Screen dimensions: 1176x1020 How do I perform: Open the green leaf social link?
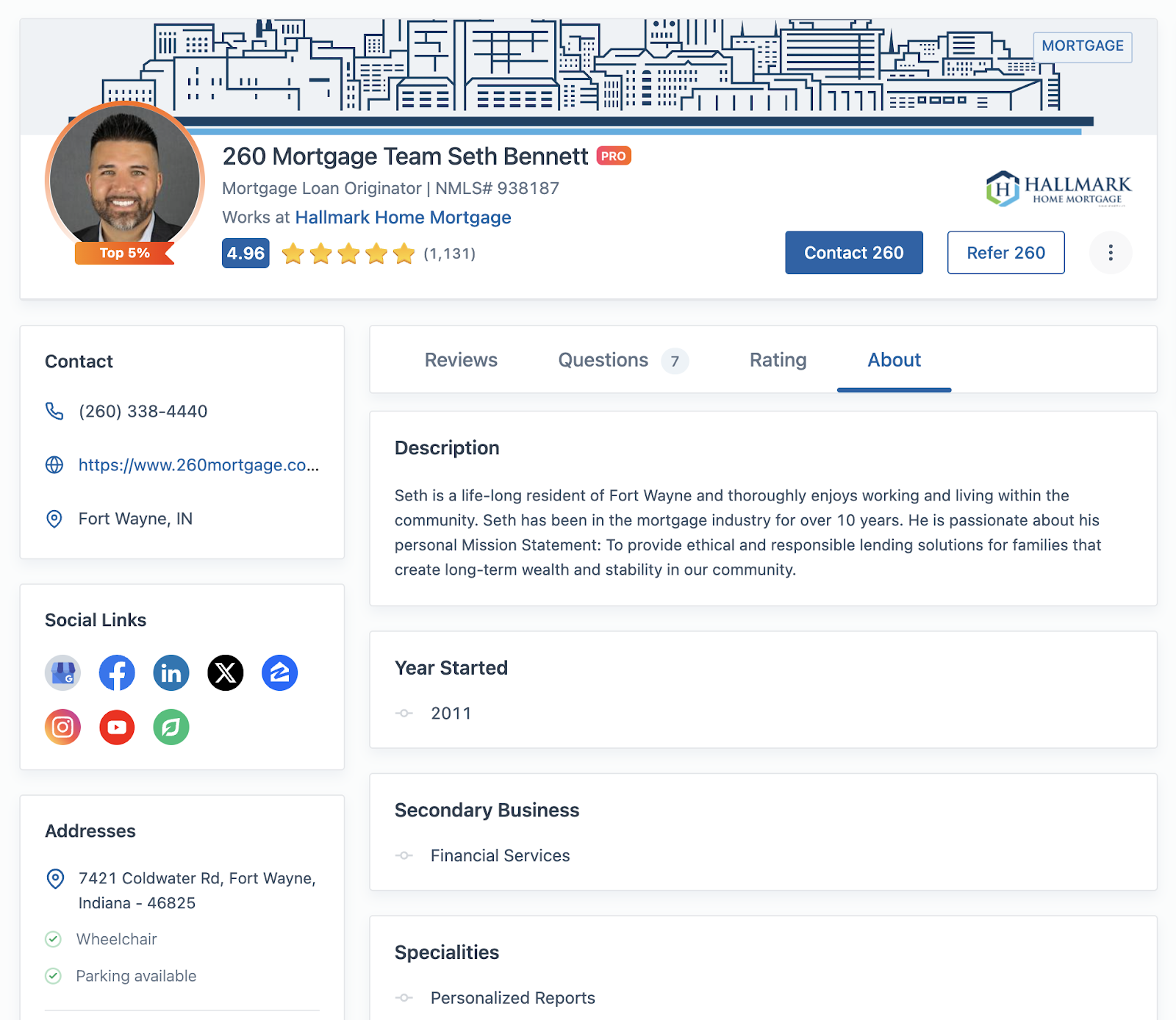coord(171,727)
